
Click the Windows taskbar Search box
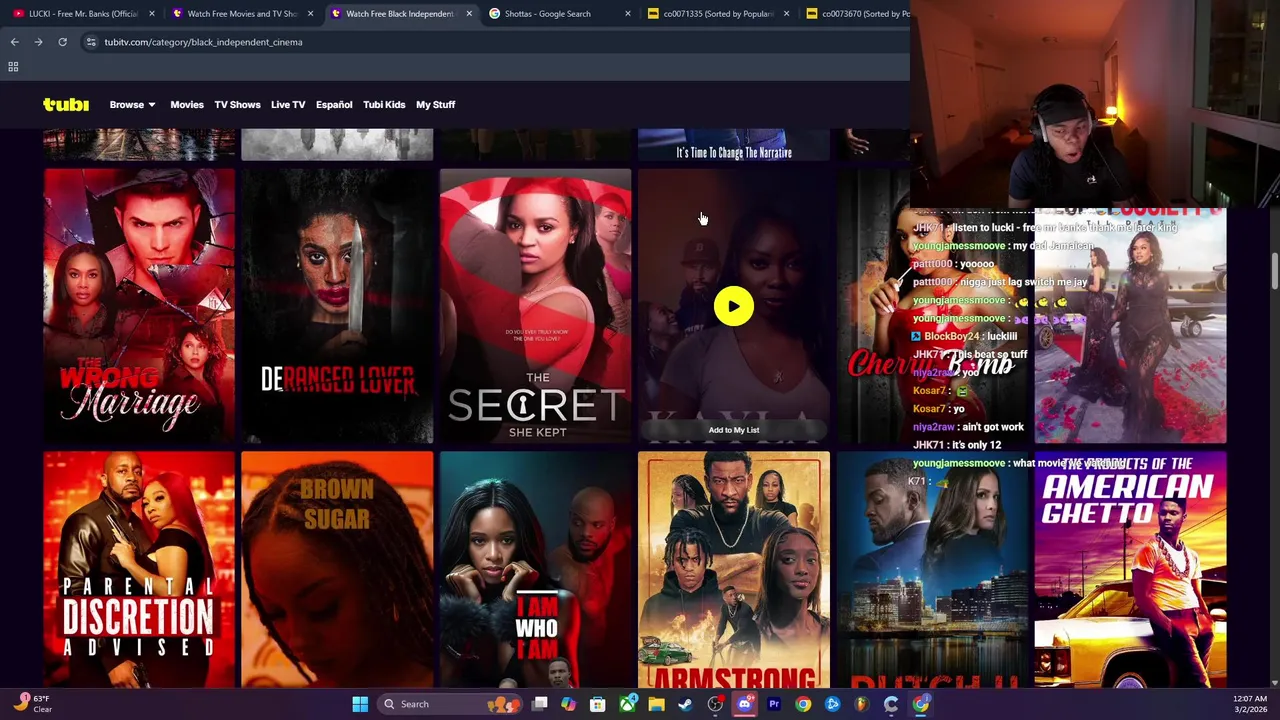tap(452, 704)
